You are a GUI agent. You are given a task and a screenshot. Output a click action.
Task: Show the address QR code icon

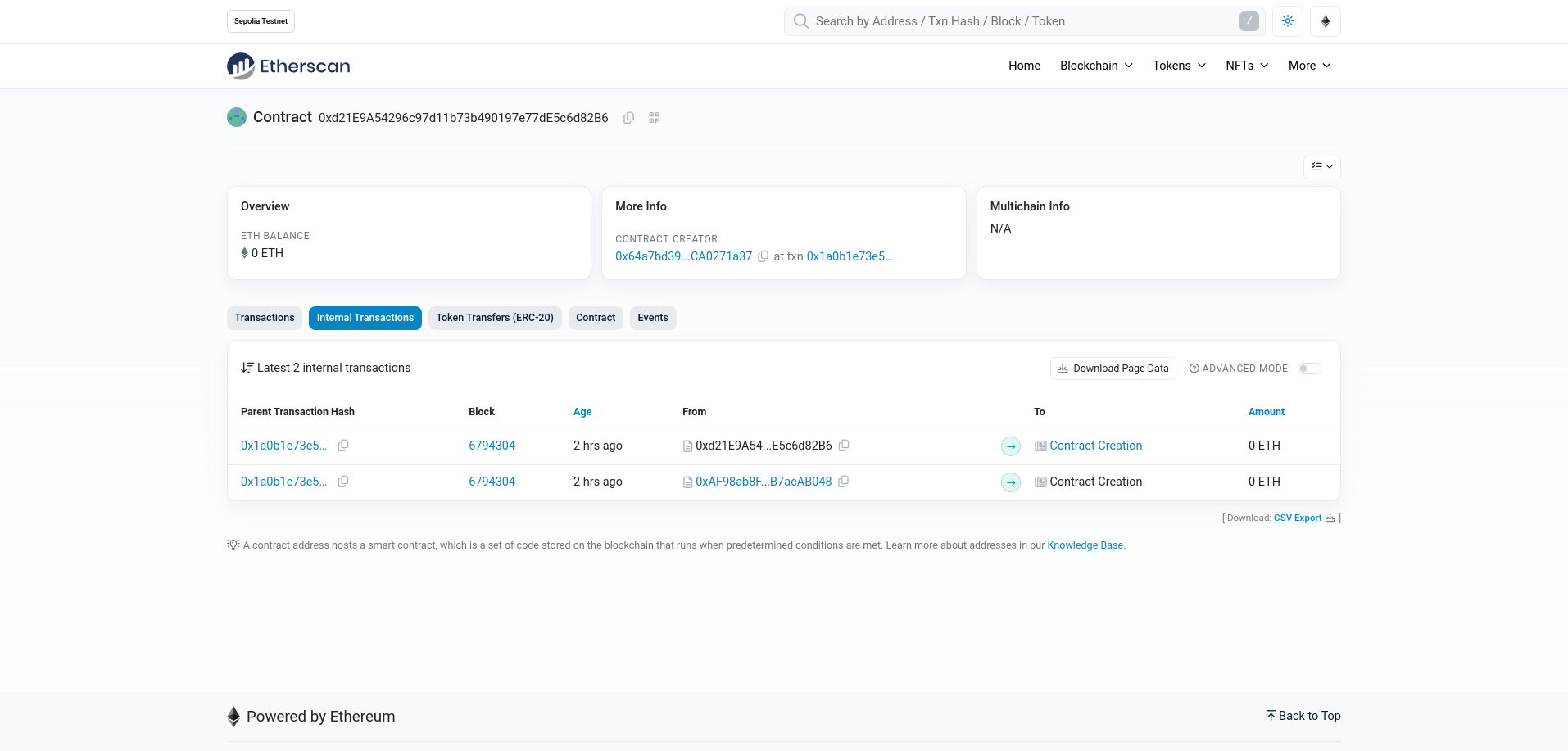[655, 118]
